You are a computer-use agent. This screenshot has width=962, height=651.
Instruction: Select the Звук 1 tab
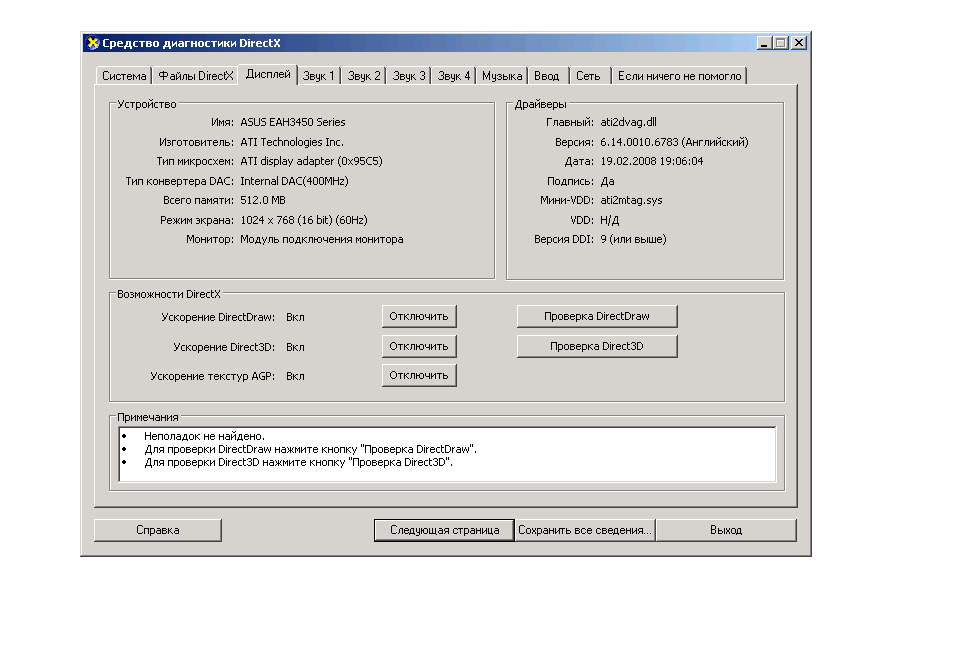(320, 76)
